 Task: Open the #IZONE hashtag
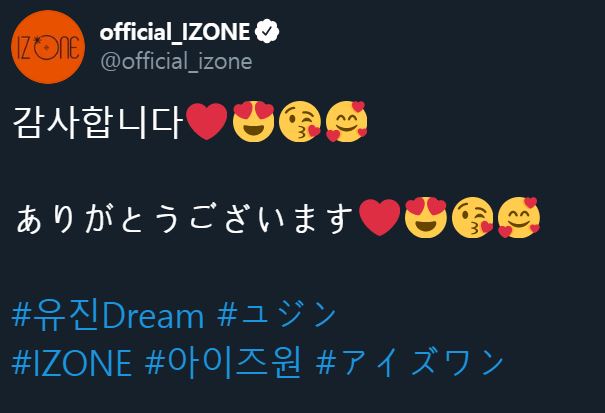72,362
